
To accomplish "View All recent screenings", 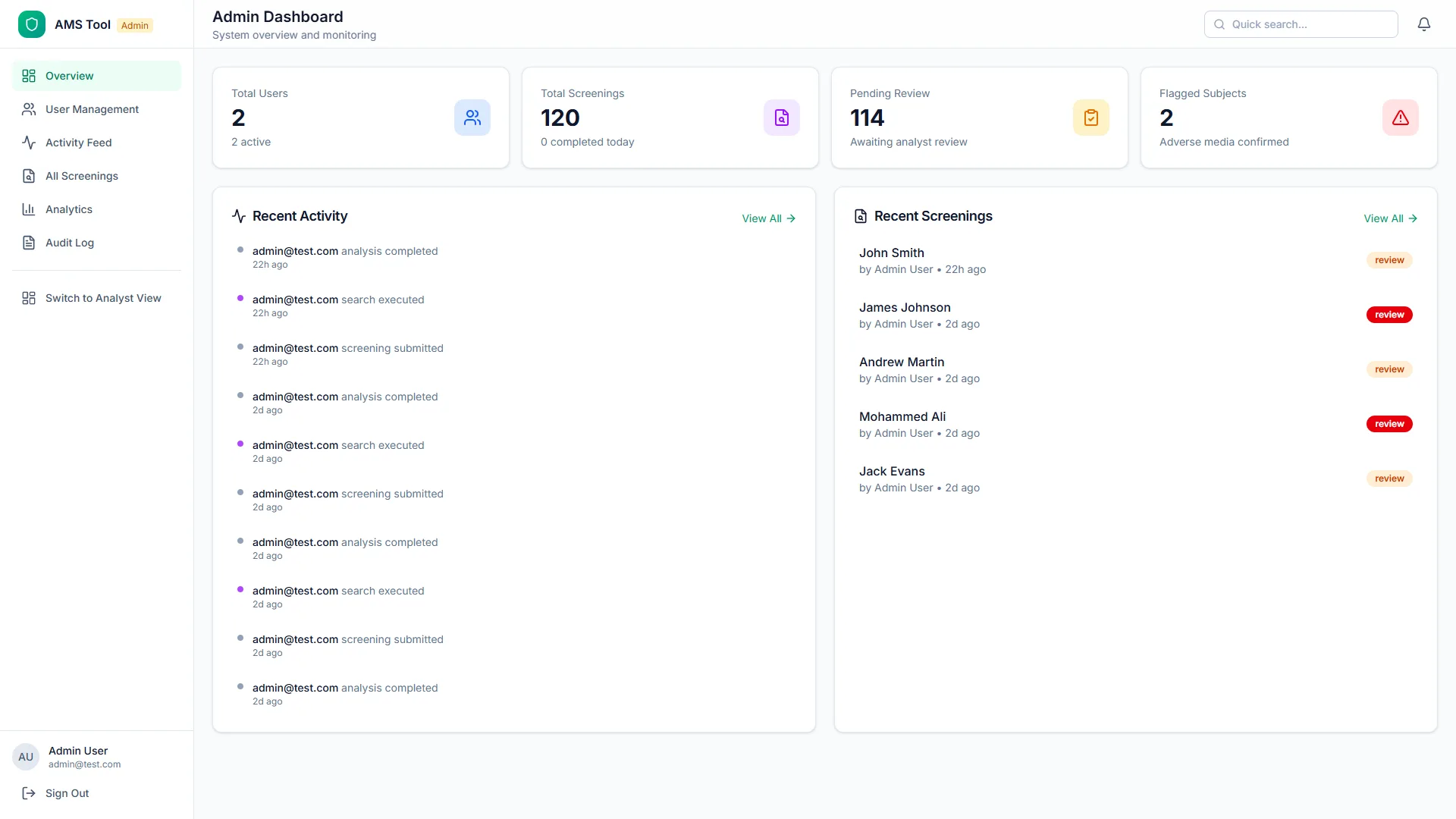I will coord(1391,218).
